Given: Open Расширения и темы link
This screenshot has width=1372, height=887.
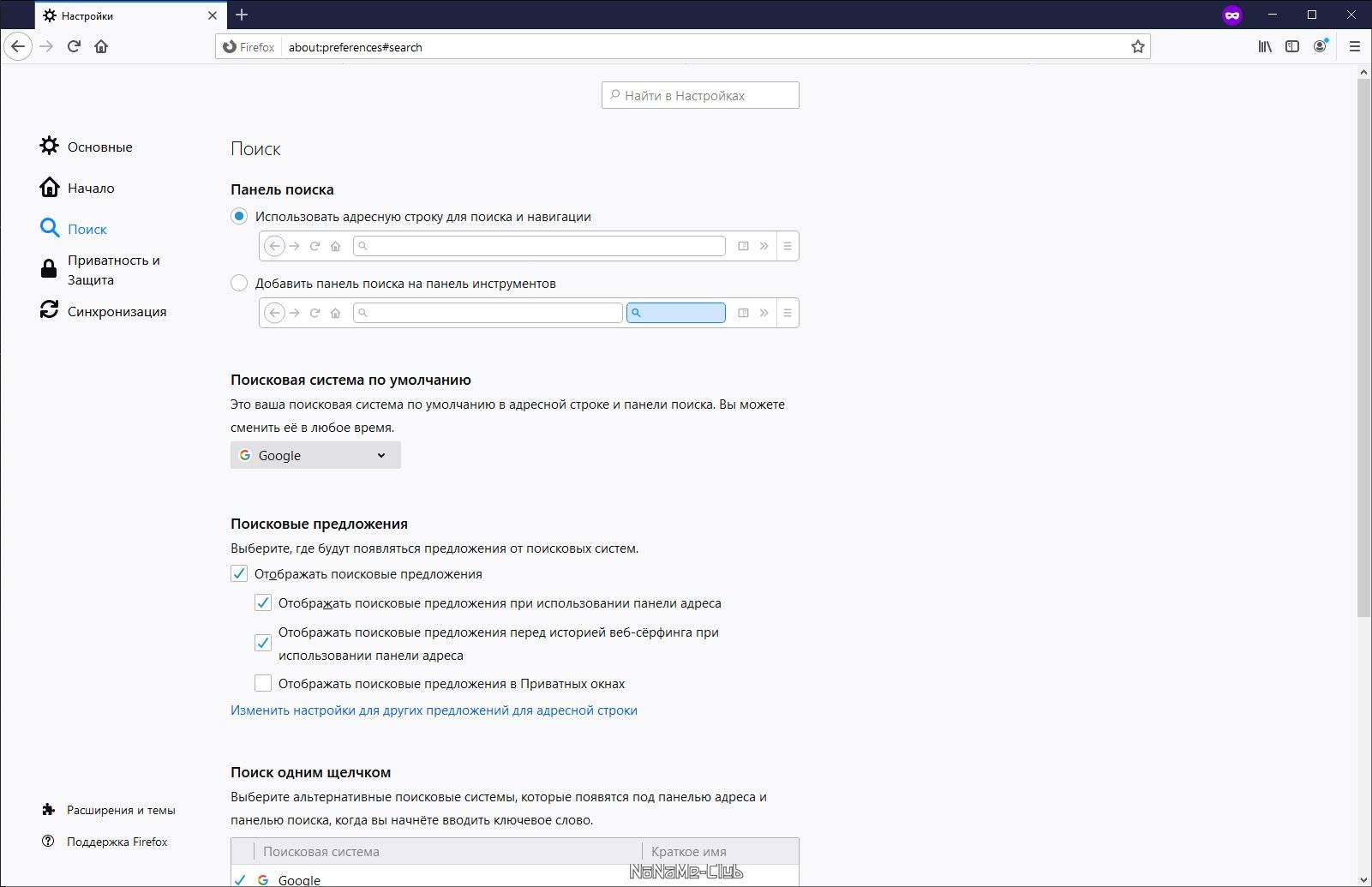Looking at the screenshot, I should tap(121, 810).
